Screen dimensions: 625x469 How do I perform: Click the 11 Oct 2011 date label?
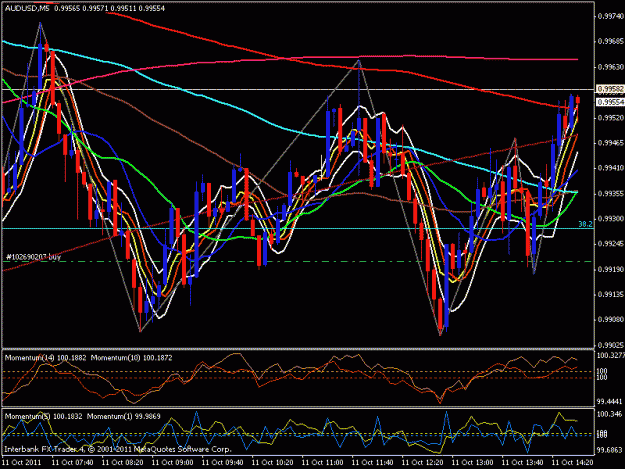click(22, 463)
